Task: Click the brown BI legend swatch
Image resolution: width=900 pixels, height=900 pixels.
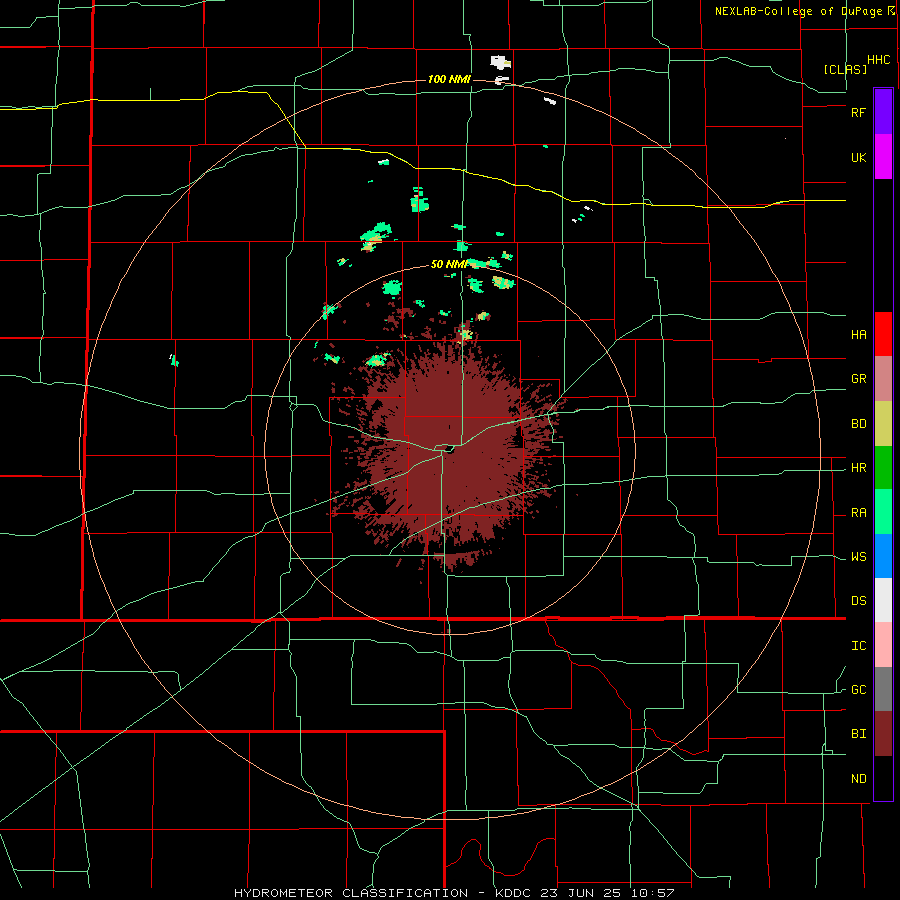Action: (883, 734)
